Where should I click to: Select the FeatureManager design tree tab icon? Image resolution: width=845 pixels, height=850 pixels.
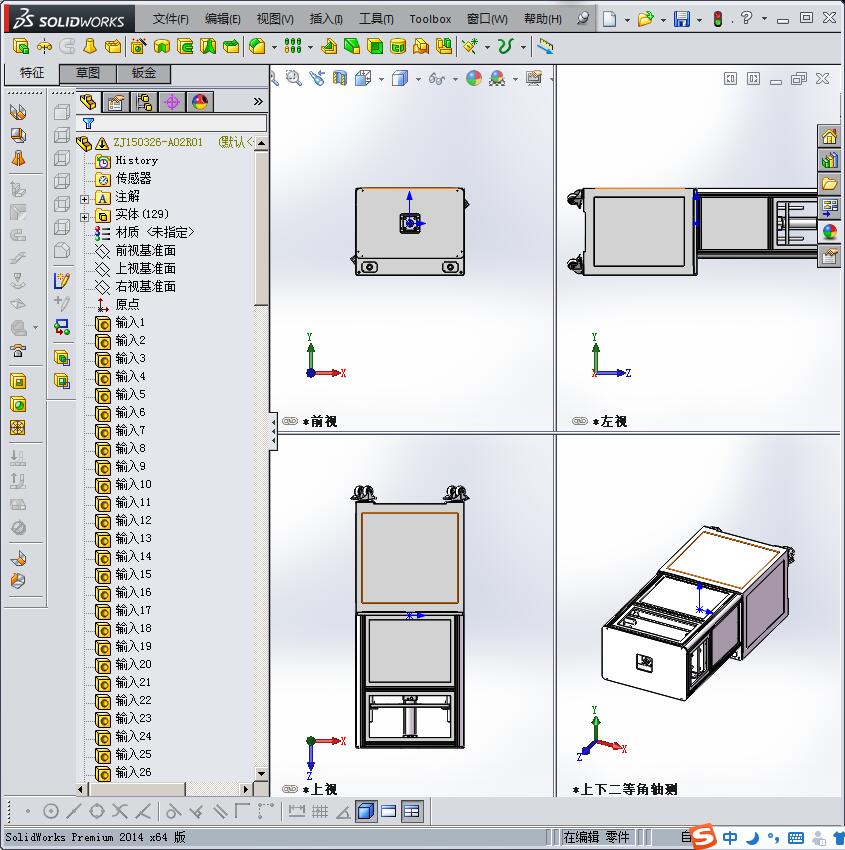(x=88, y=102)
